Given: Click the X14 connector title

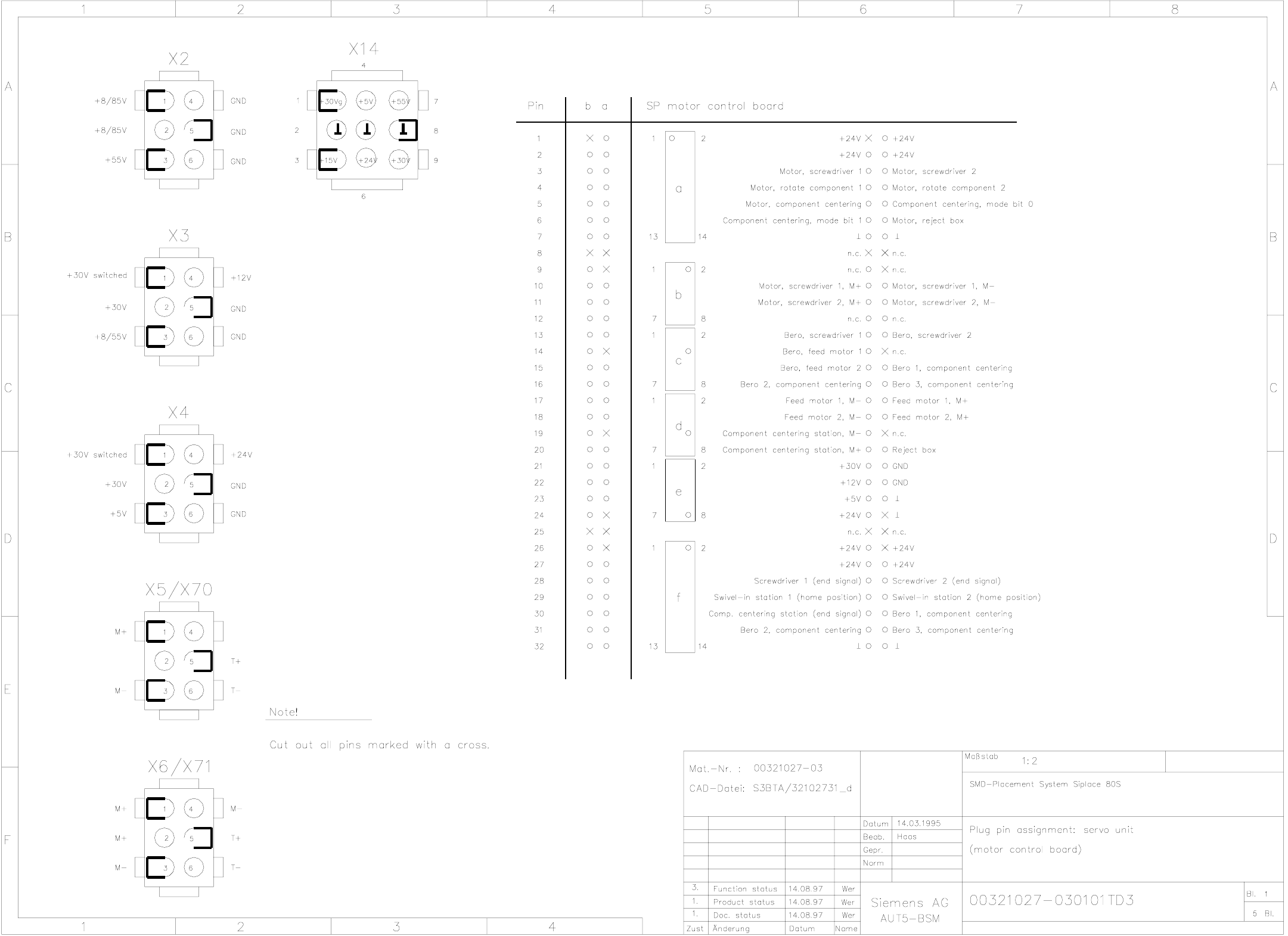Looking at the screenshot, I should click(x=364, y=49).
